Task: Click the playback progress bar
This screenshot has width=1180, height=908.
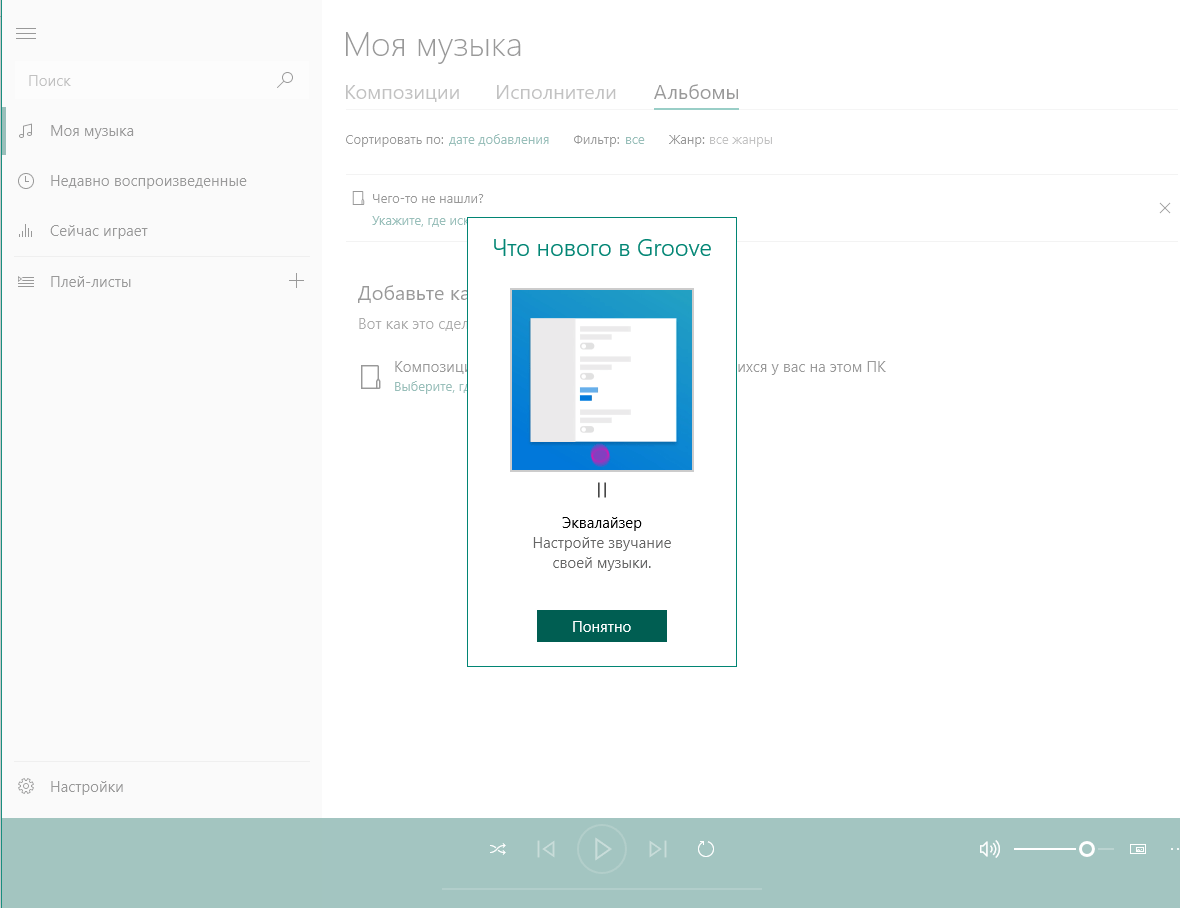Action: 601,888
